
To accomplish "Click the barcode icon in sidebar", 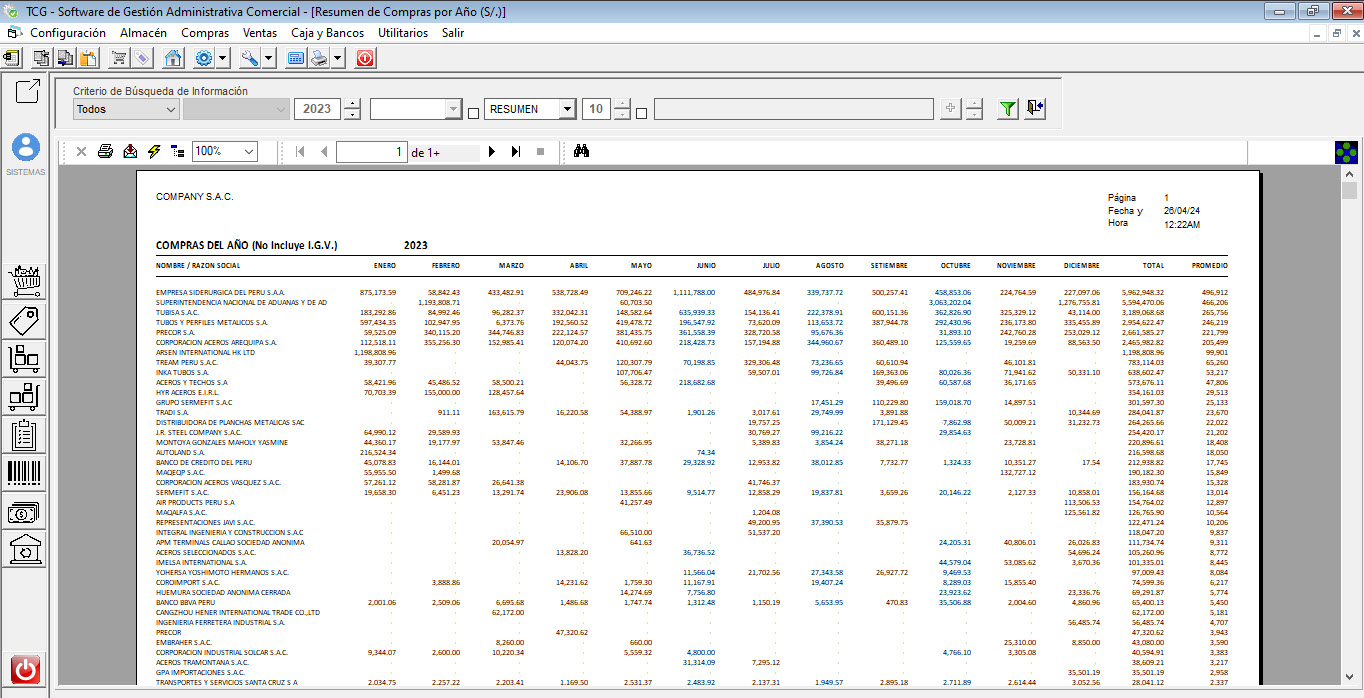I will pos(25,474).
